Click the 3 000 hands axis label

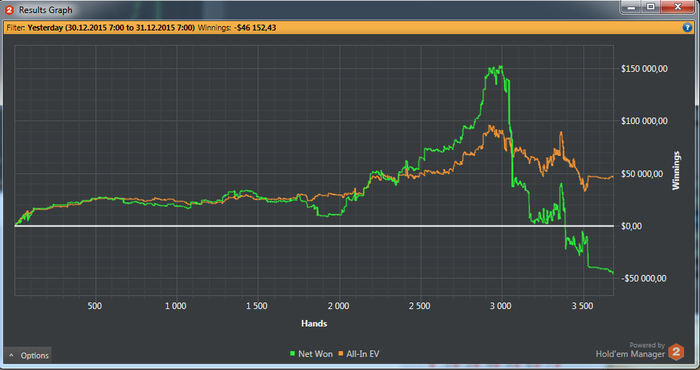click(500, 306)
